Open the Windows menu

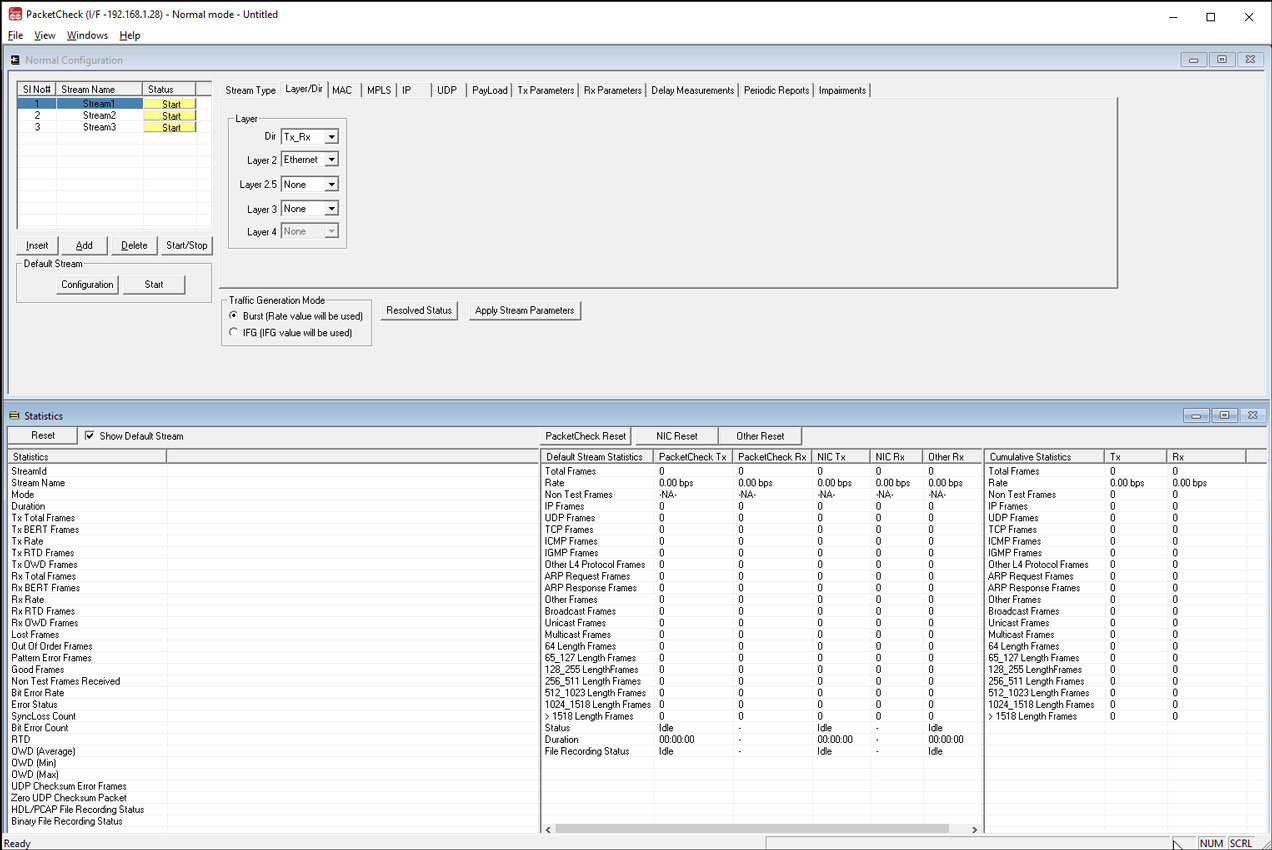(x=87, y=35)
